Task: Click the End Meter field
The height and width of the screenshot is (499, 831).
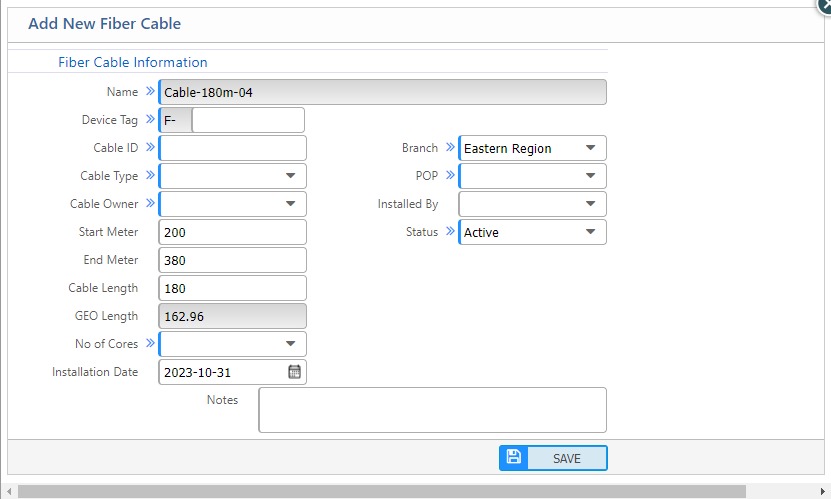Action: tap(232, 260)
